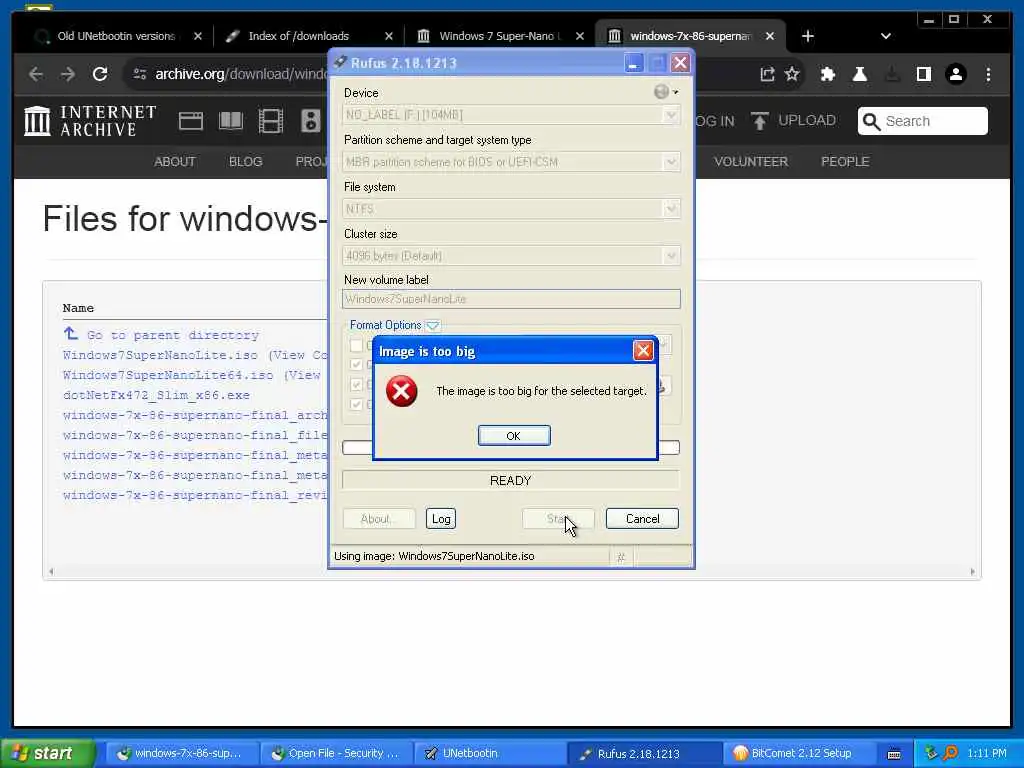Click the share page icon
The height and width of the screenshot is (768, 1024).
(767, 74)
